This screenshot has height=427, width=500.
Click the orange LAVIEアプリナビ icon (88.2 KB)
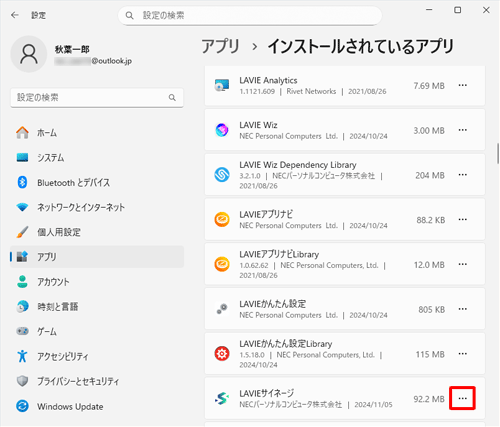[x=222, y=219]
